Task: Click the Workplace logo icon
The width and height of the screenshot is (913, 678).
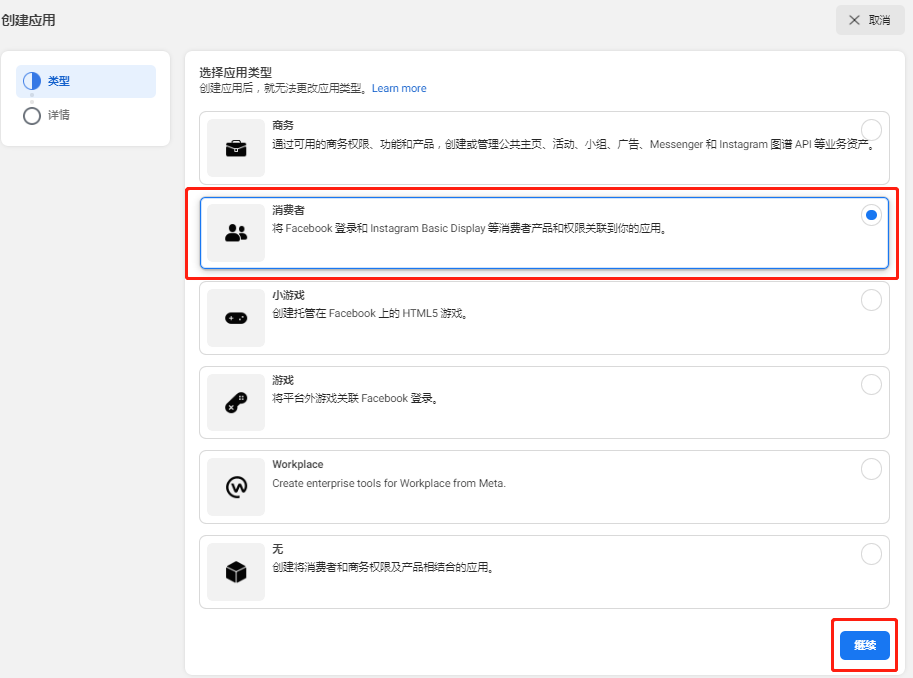Action: 236,487
